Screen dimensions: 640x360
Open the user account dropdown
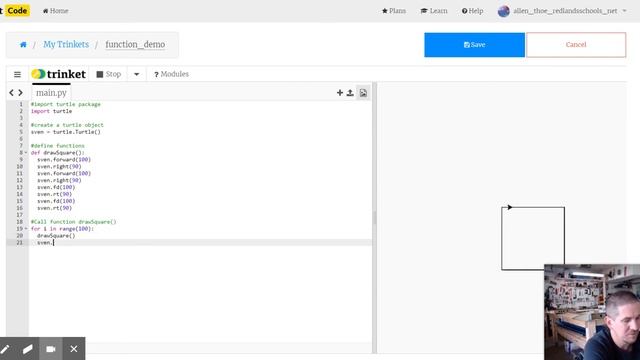click(x=569, y=11)
